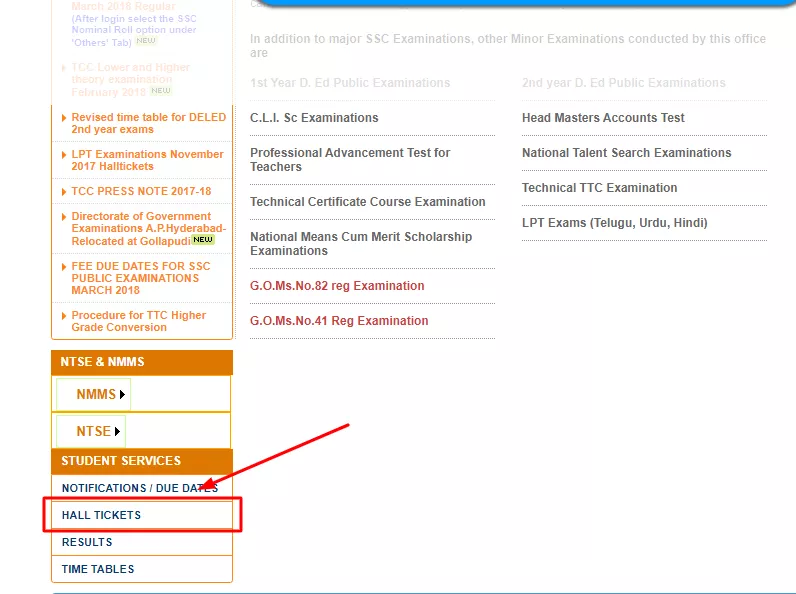Select STUDENT SERVICES section header

coord(142,461)
